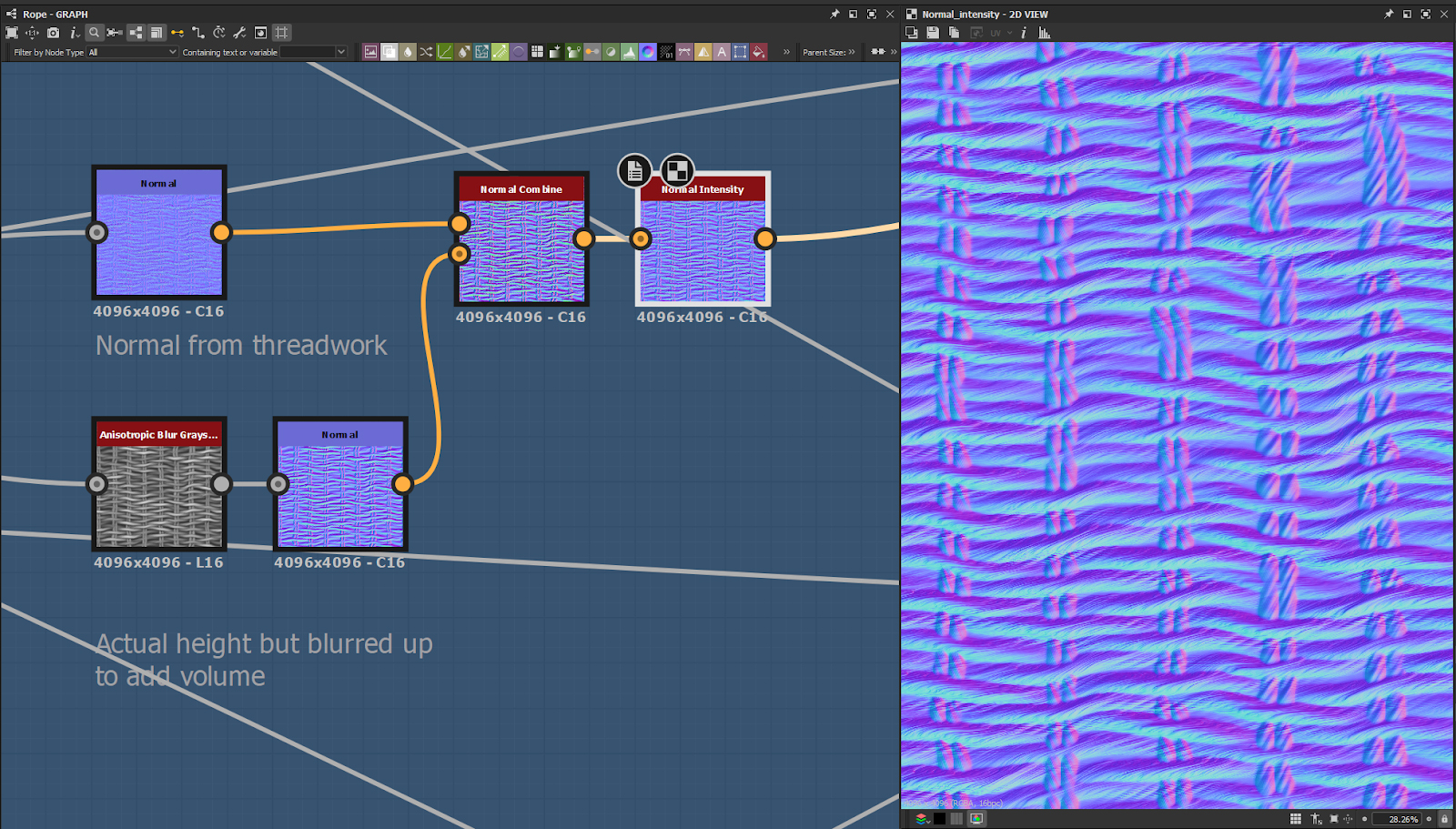Pin the Rope GRAPH panel
Screen dimensions: 1456x829
pos(834,14)
